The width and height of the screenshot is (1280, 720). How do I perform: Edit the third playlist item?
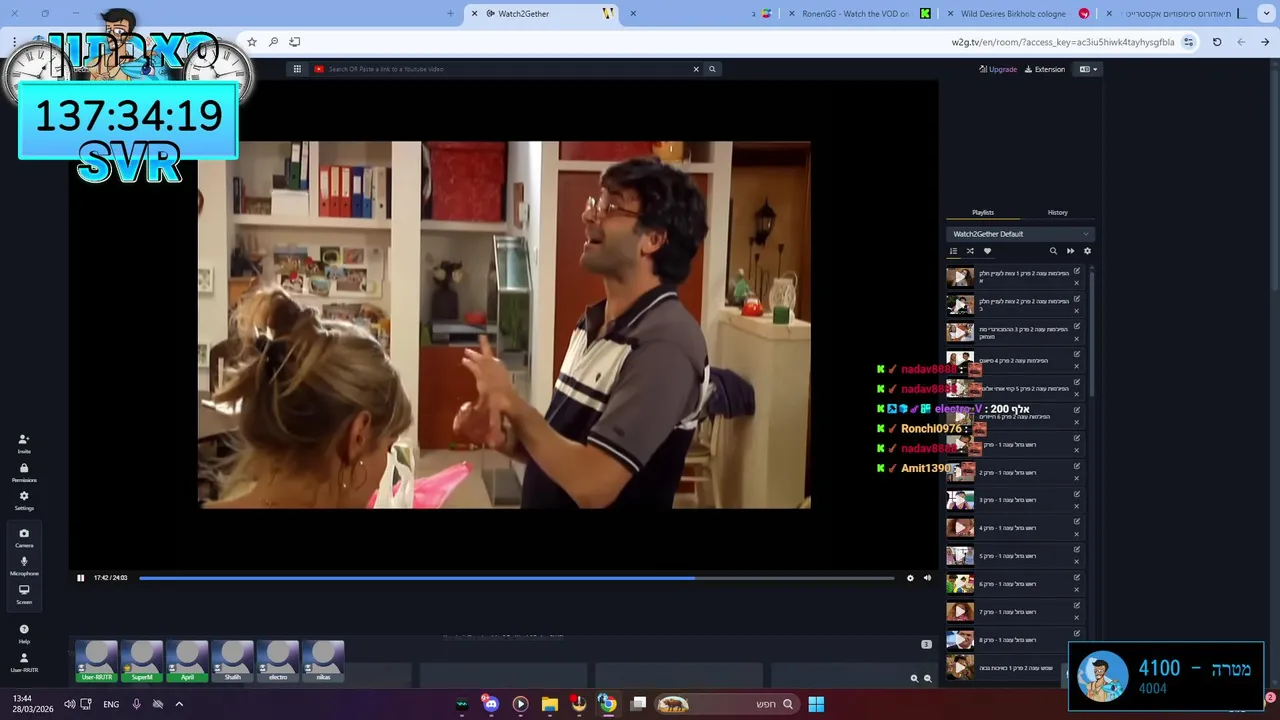pos(1077,327)
